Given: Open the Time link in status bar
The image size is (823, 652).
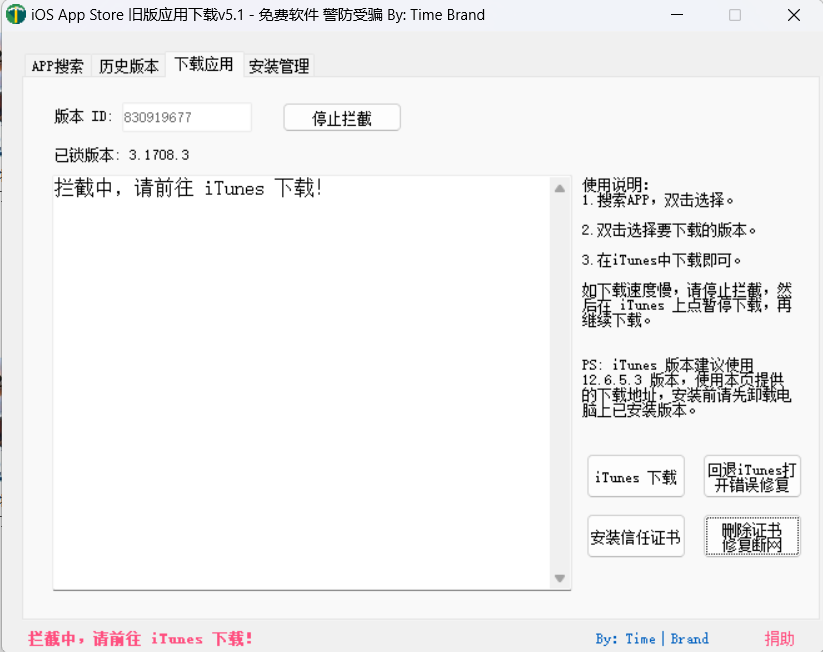Looking at the screenshot, I should [640, 639].
